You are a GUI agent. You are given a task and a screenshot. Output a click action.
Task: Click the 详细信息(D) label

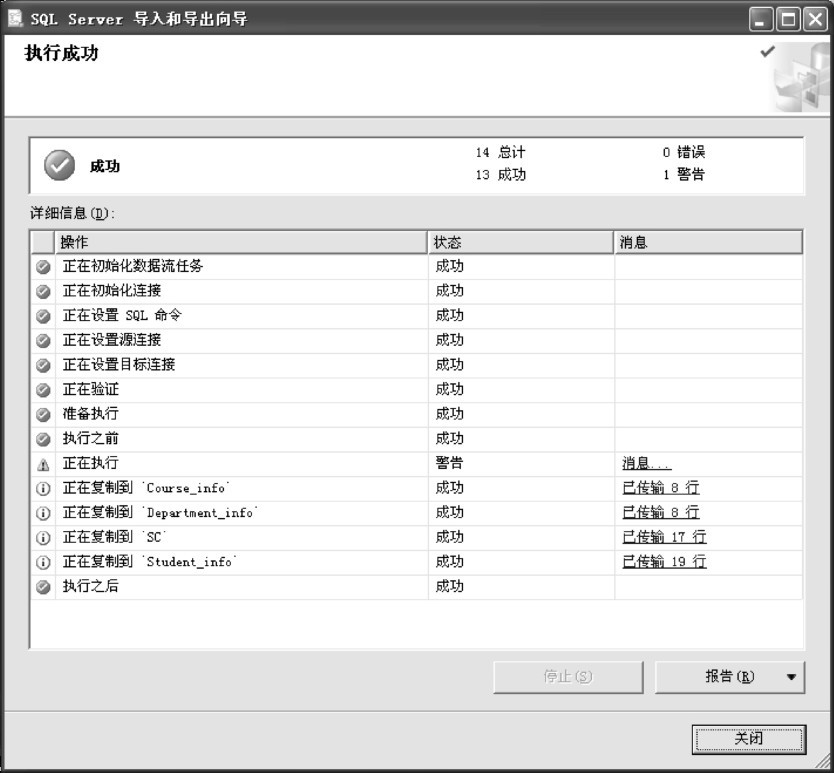[72, 214]
